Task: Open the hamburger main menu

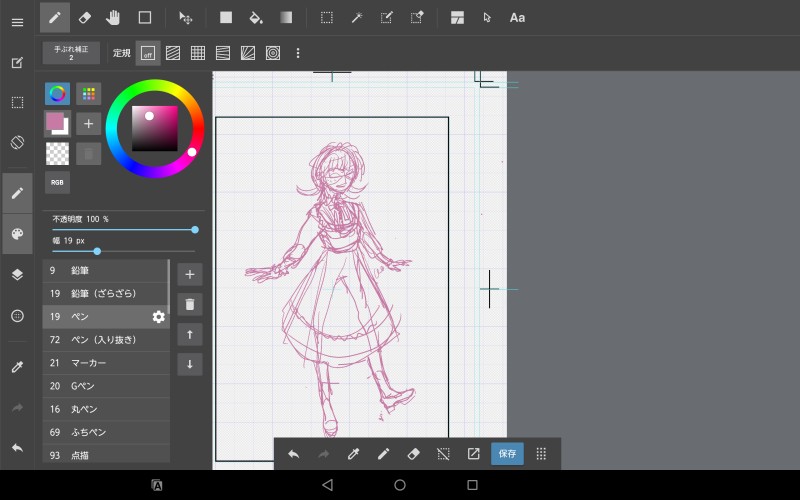Action: (x=17, y=22)
